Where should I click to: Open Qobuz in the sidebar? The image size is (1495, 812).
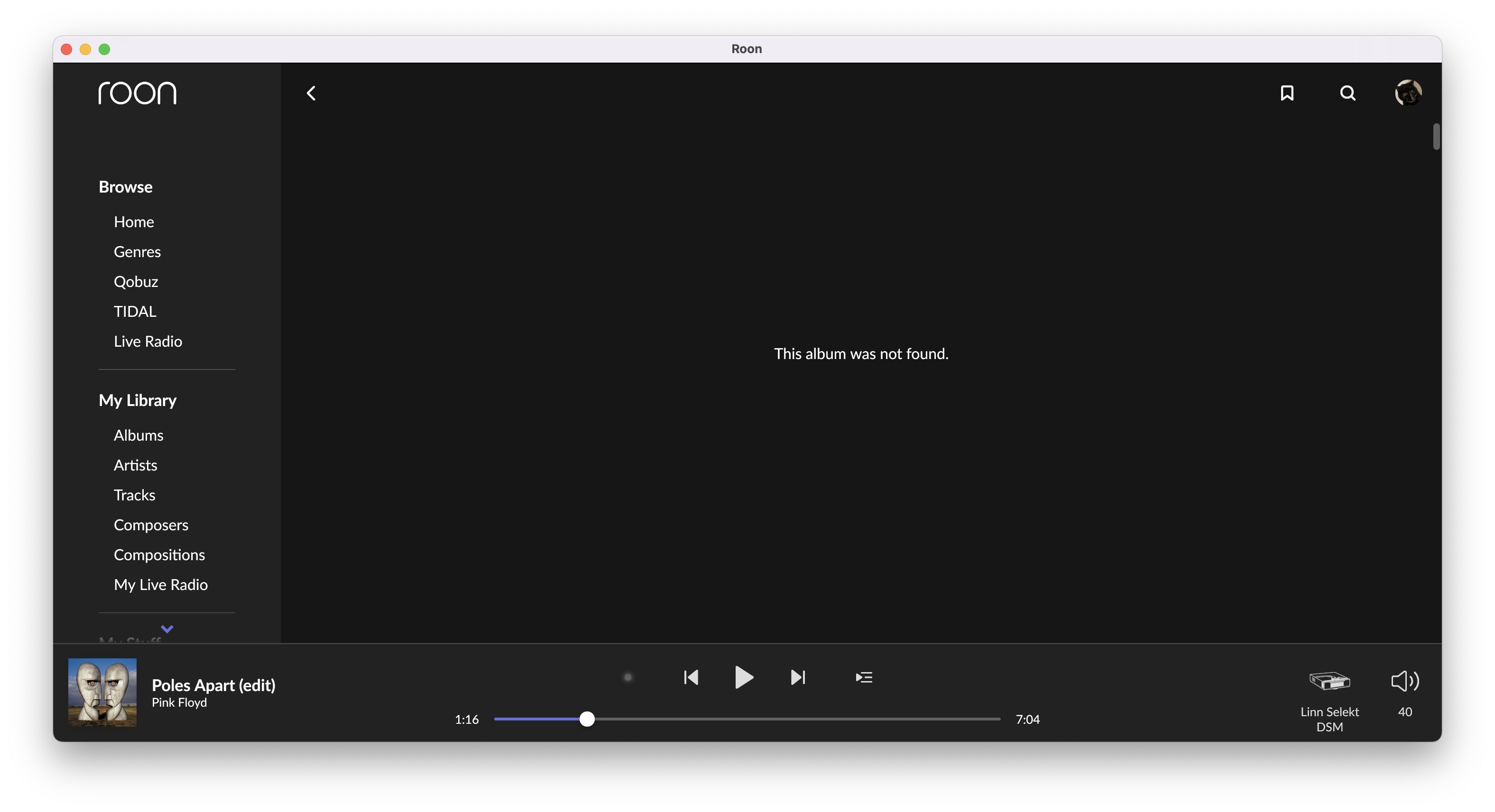[136, 282]
